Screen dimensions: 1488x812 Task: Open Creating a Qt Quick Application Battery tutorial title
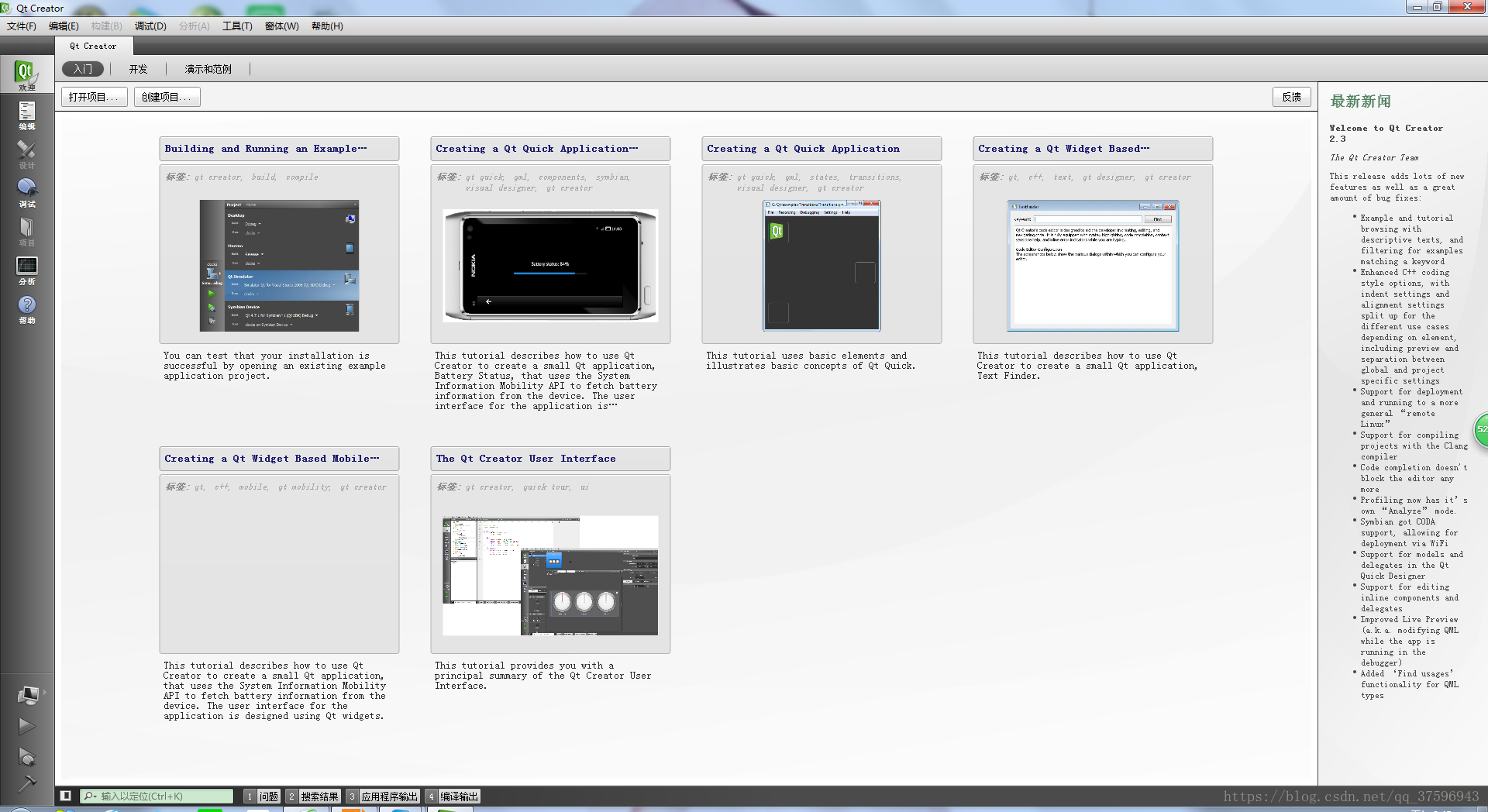coord(550,149)
